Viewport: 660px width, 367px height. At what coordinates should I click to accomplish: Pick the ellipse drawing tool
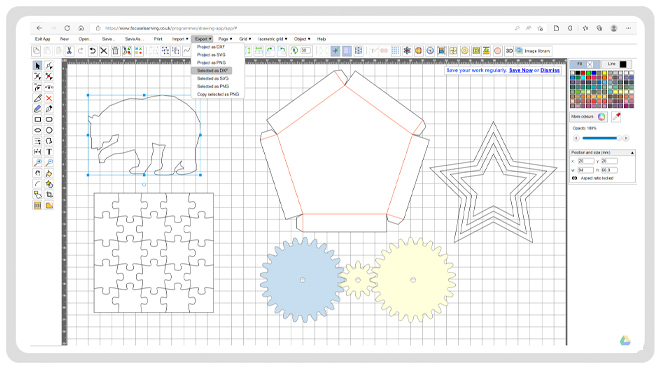click(37, 130)
